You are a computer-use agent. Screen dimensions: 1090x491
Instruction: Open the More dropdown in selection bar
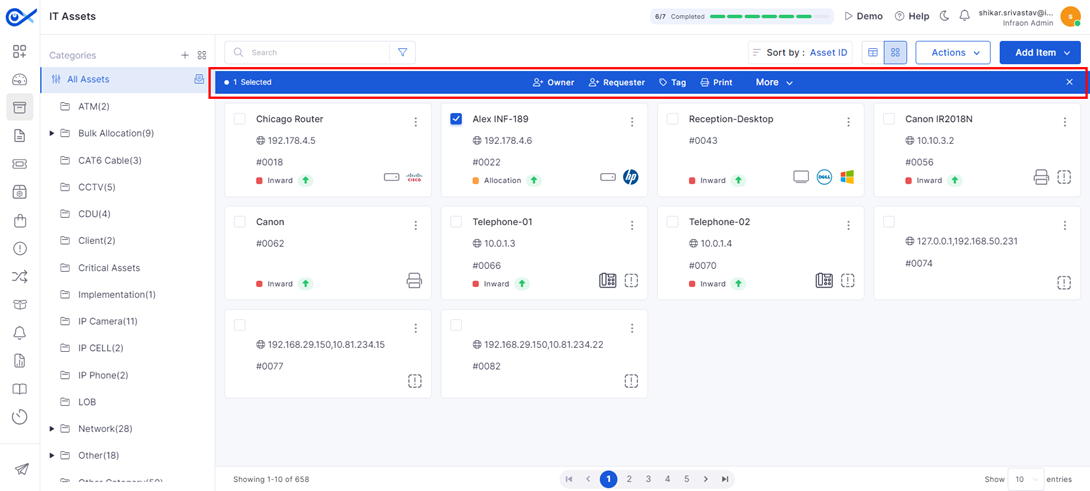(774, 82)
